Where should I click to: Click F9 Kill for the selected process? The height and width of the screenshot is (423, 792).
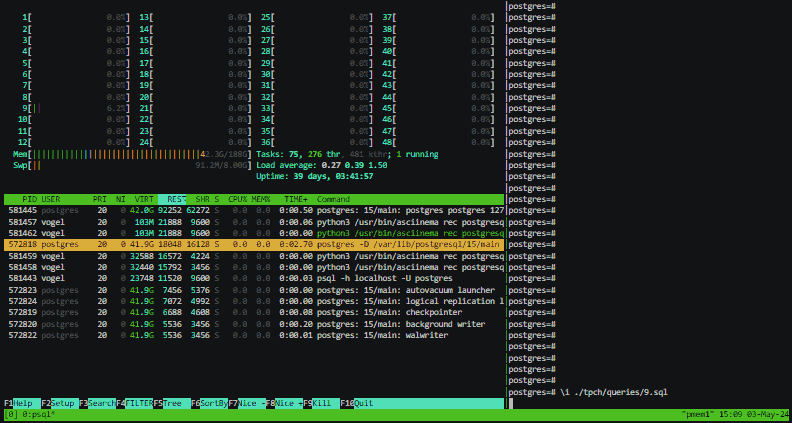tap(321, 403)
